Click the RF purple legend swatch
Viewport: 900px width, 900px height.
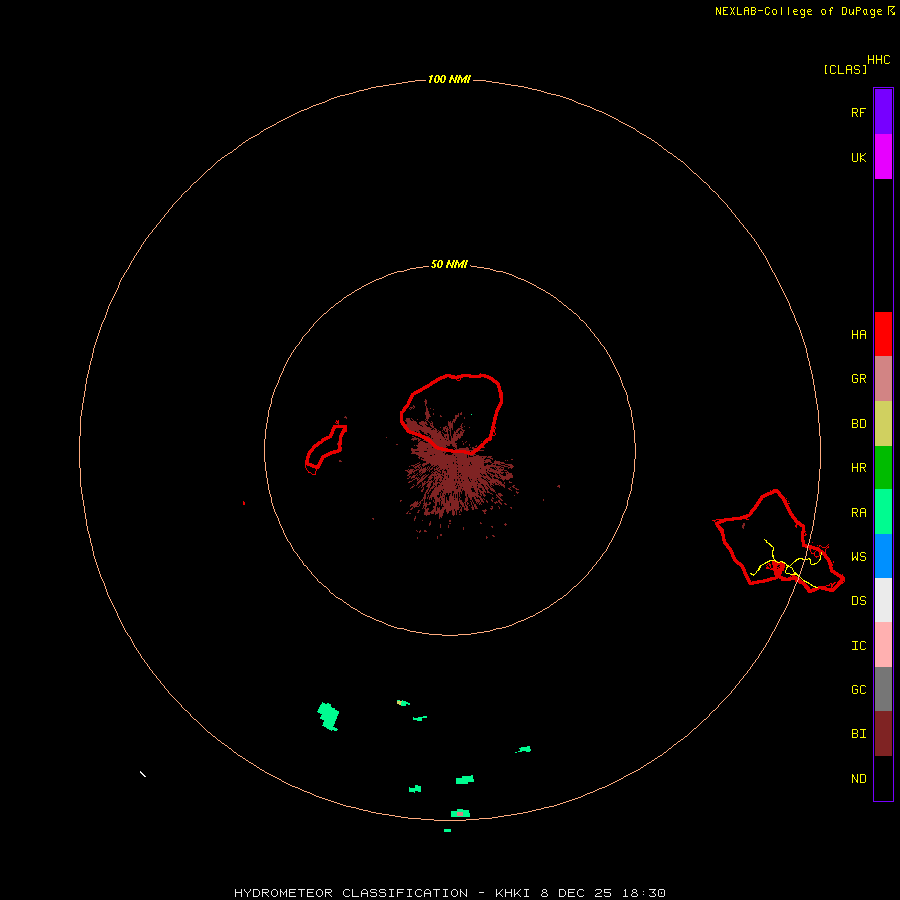(883, 112)
